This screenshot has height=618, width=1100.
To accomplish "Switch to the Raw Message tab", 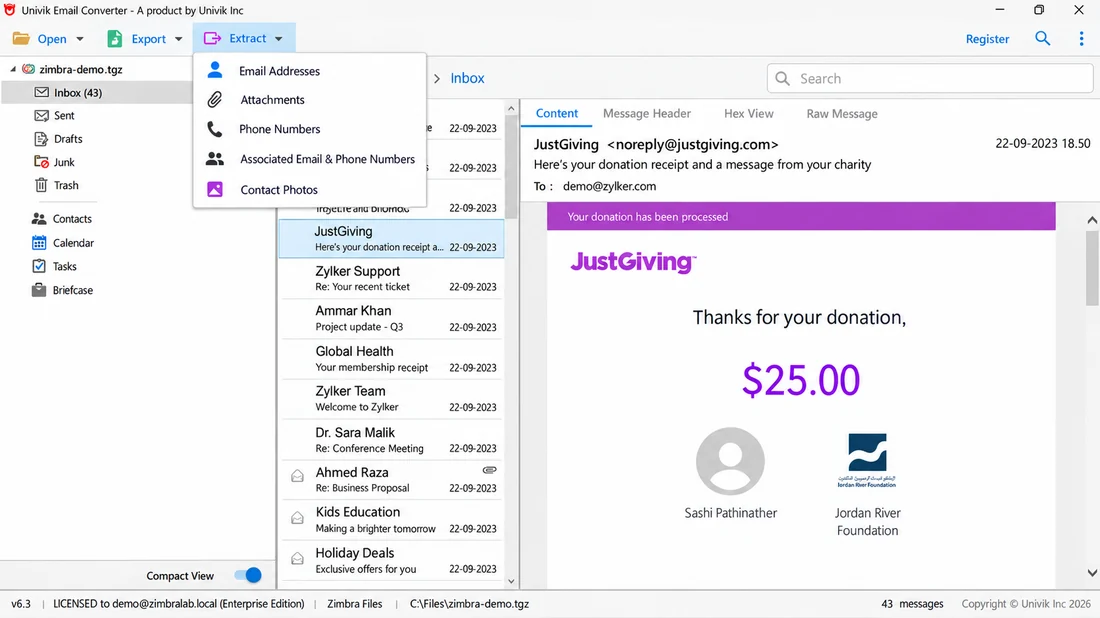I will click(842, 114).
